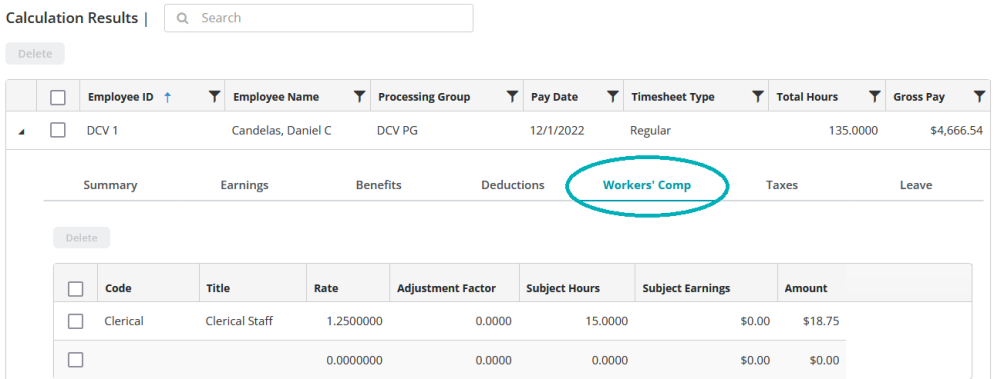
Task: Click the Clerical code cell
Action: tap(124, 321)
